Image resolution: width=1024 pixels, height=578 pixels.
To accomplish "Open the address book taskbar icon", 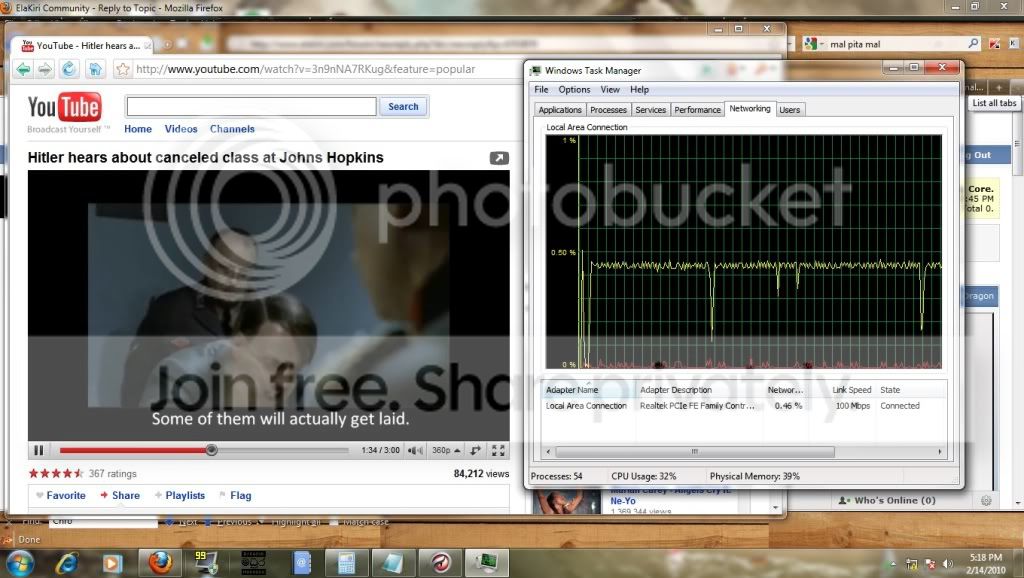I will 300,562.
